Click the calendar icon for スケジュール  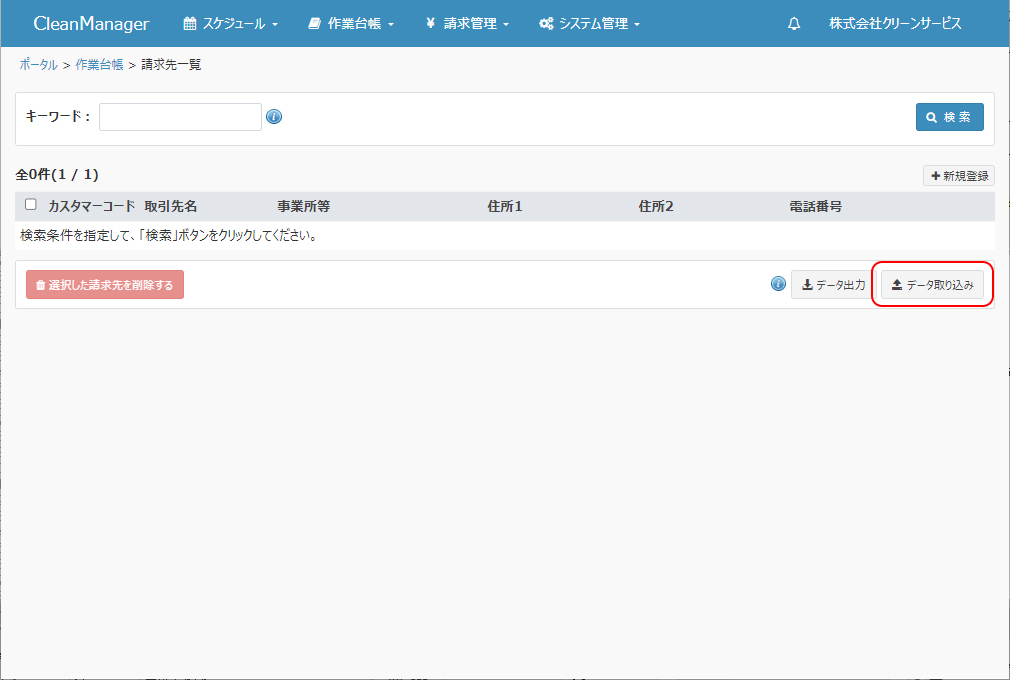pyautogui.click(x=190, y=24)
